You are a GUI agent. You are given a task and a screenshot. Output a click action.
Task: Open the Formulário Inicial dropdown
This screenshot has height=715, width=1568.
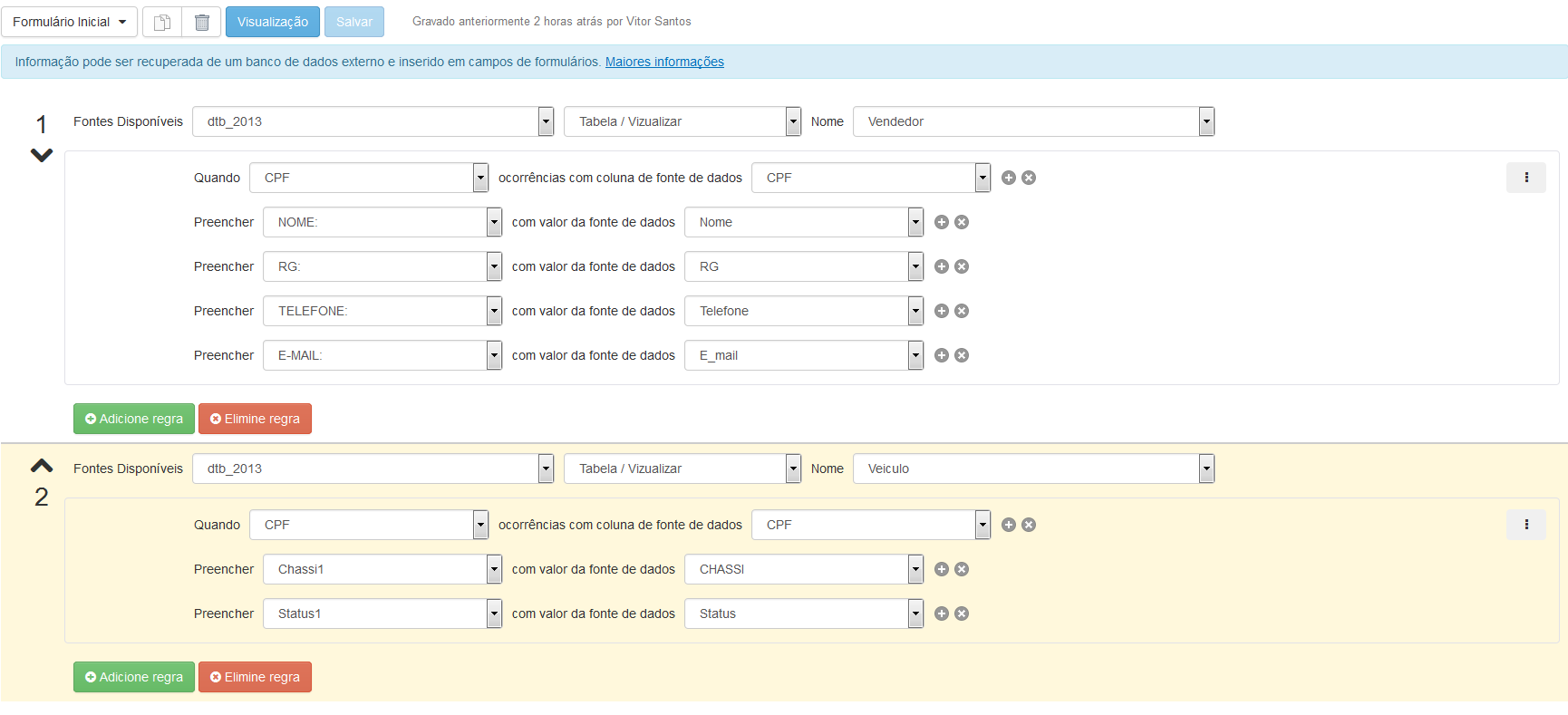tap(70, 22)
